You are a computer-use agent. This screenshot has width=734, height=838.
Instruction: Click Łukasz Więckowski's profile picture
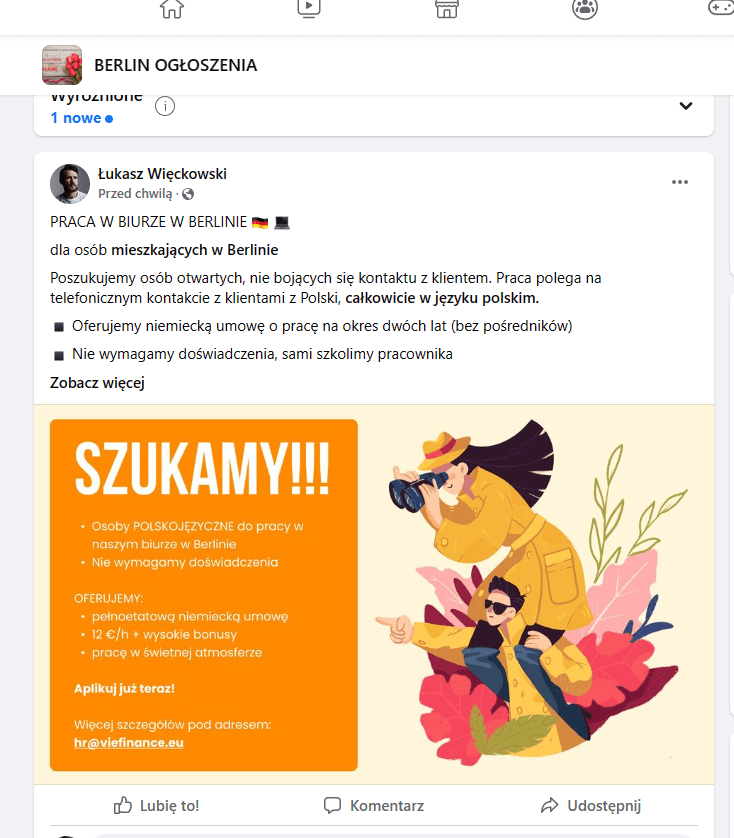70,184
